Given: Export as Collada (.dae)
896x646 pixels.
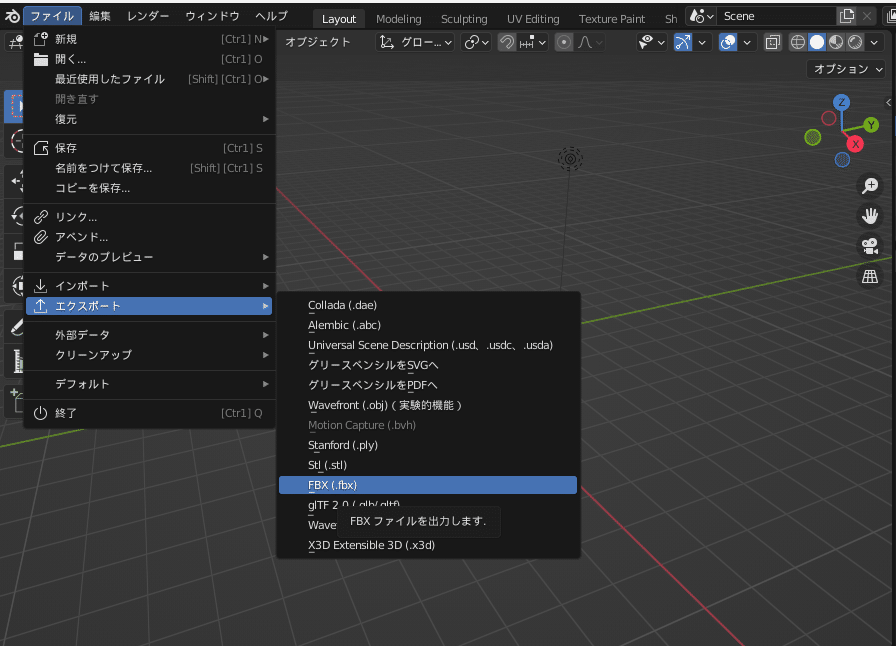Looking at the screenshot, I should tap(428, 305).
